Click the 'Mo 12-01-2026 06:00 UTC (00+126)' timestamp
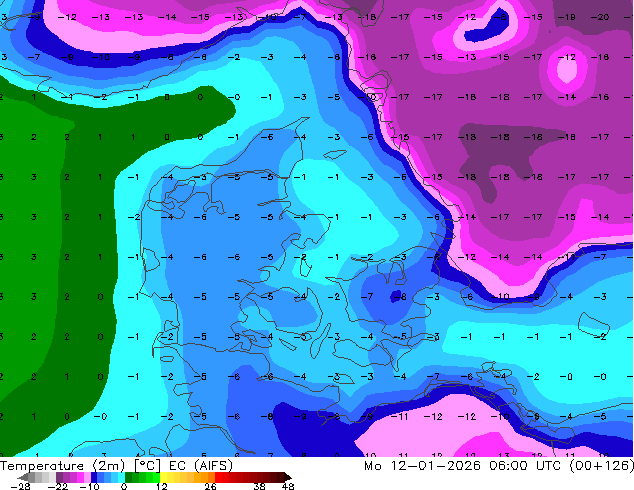 [499, 466]
